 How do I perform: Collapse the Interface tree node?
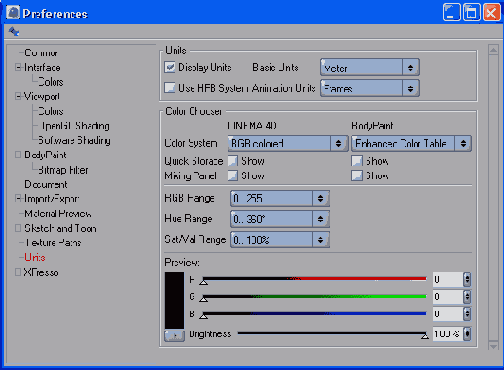click(18, 67)
